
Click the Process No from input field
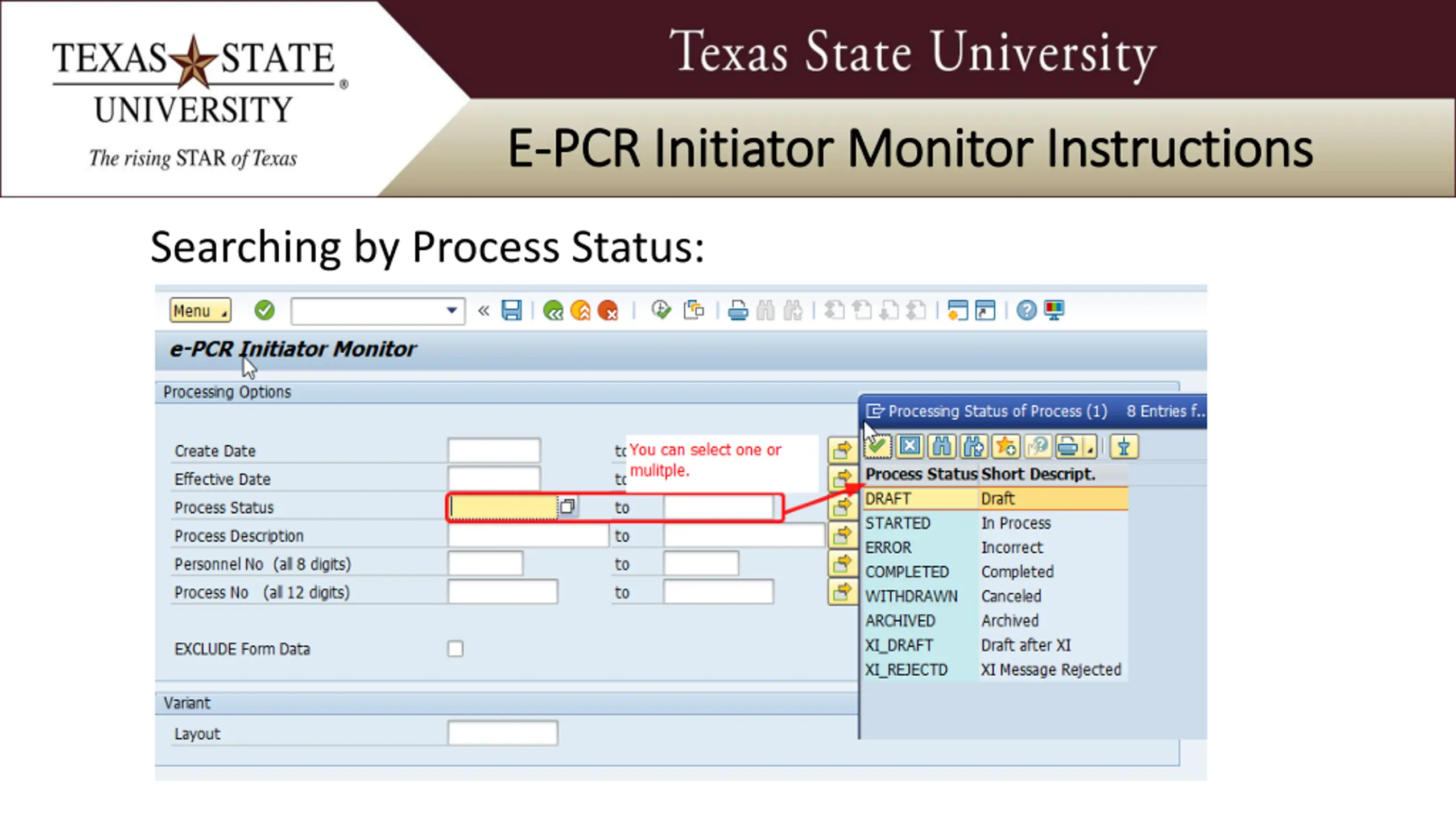click(503, 592)
